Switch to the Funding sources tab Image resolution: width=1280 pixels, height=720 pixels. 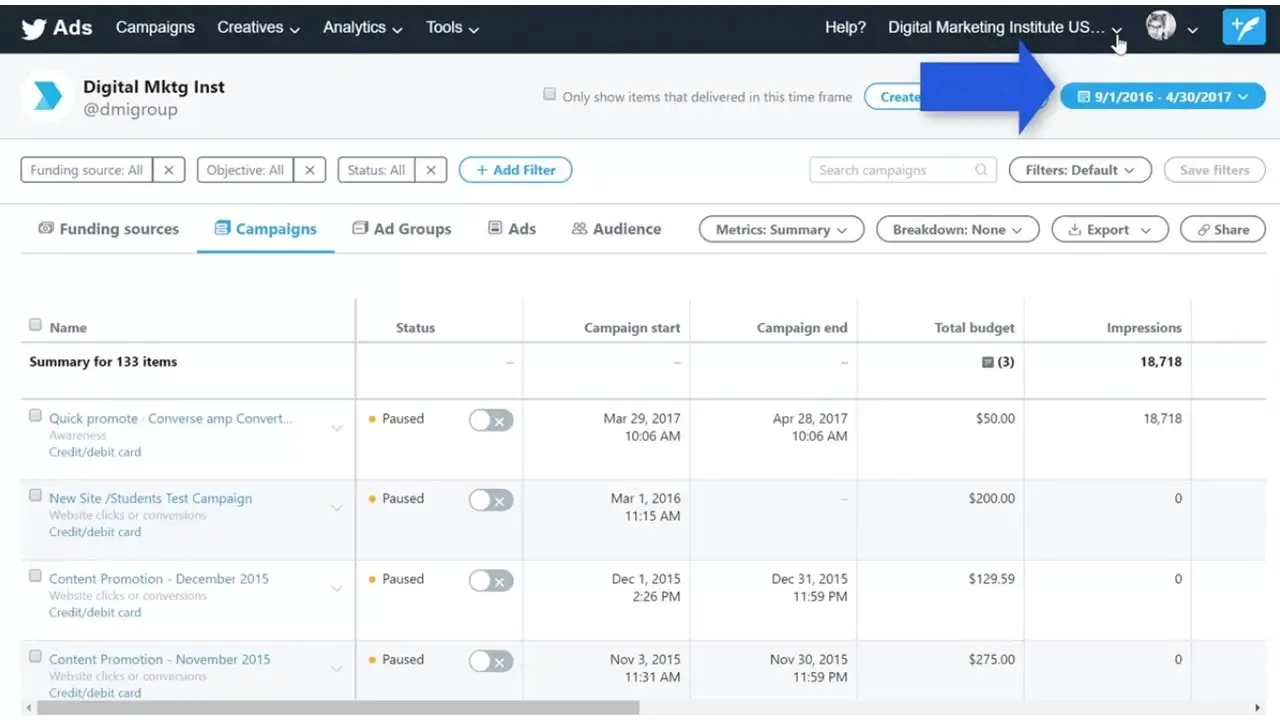point(109,229)
